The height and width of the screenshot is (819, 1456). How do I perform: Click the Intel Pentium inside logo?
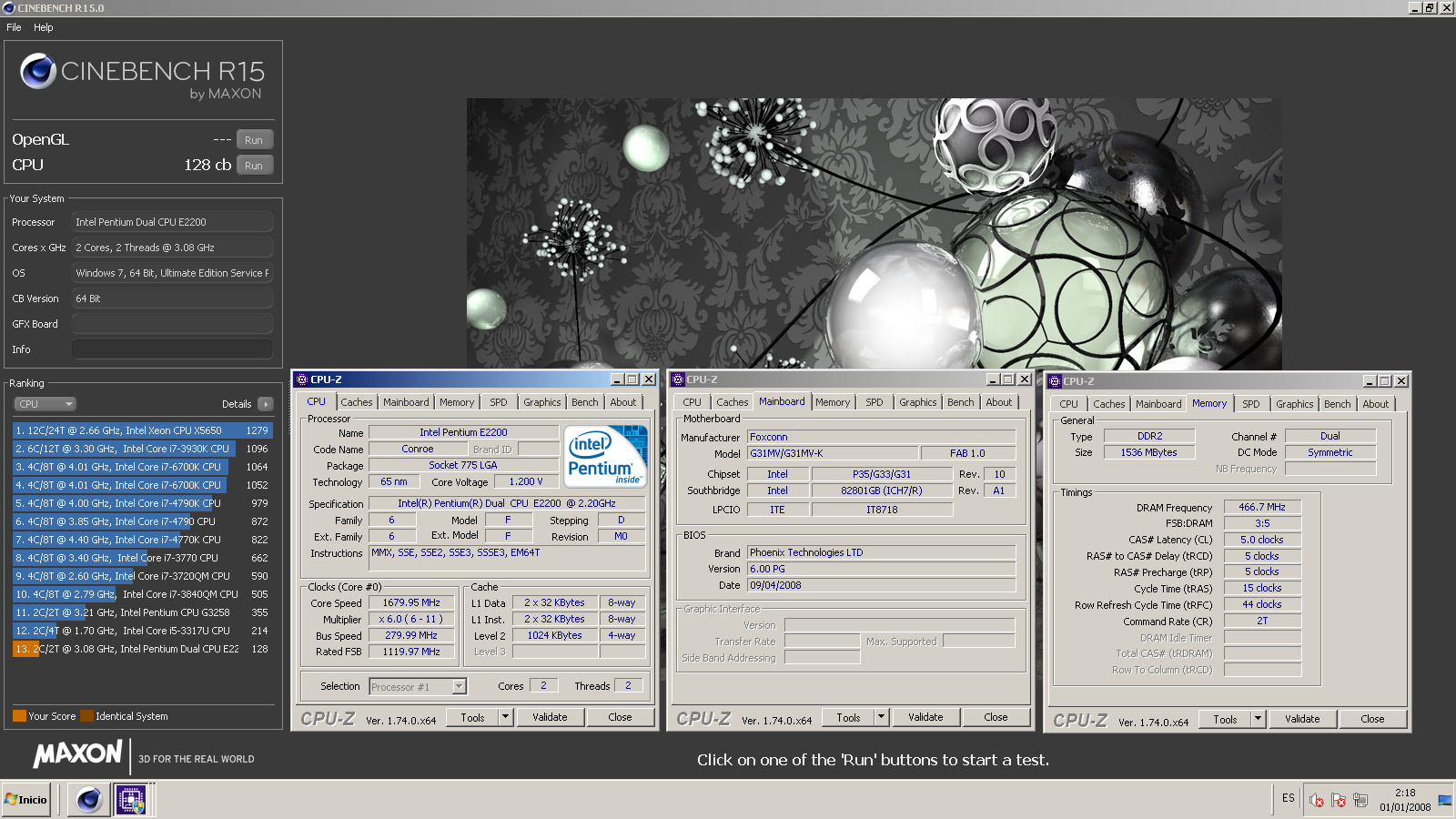(x=606, y=455)
